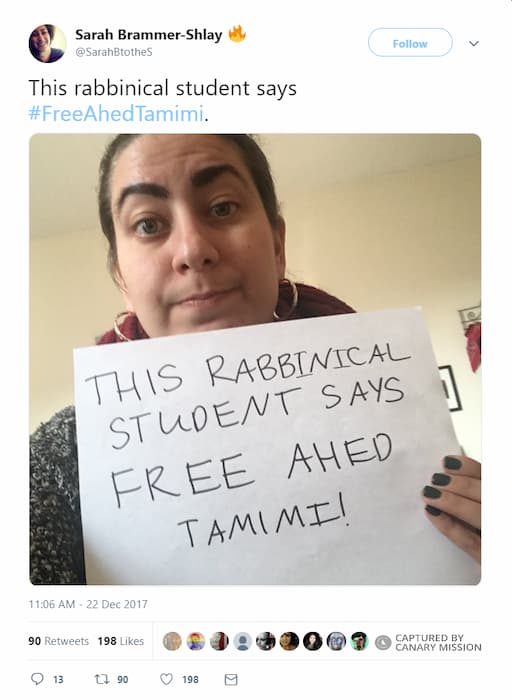Viewport: 512px width, 700px height.
Task: Click the first liker avatar in row
Action: coord(172,641)
